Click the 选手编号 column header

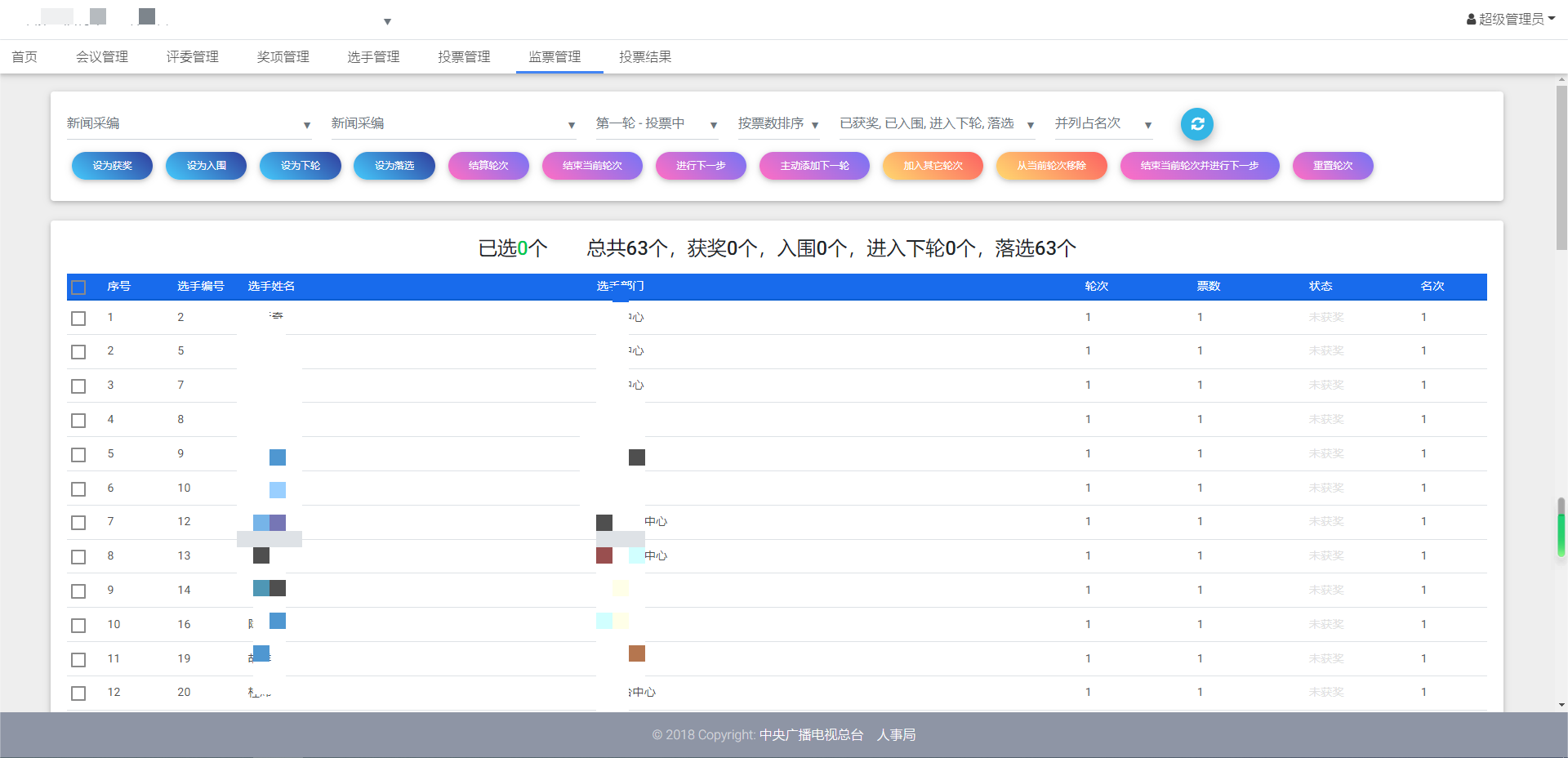(x=201, y=287)
